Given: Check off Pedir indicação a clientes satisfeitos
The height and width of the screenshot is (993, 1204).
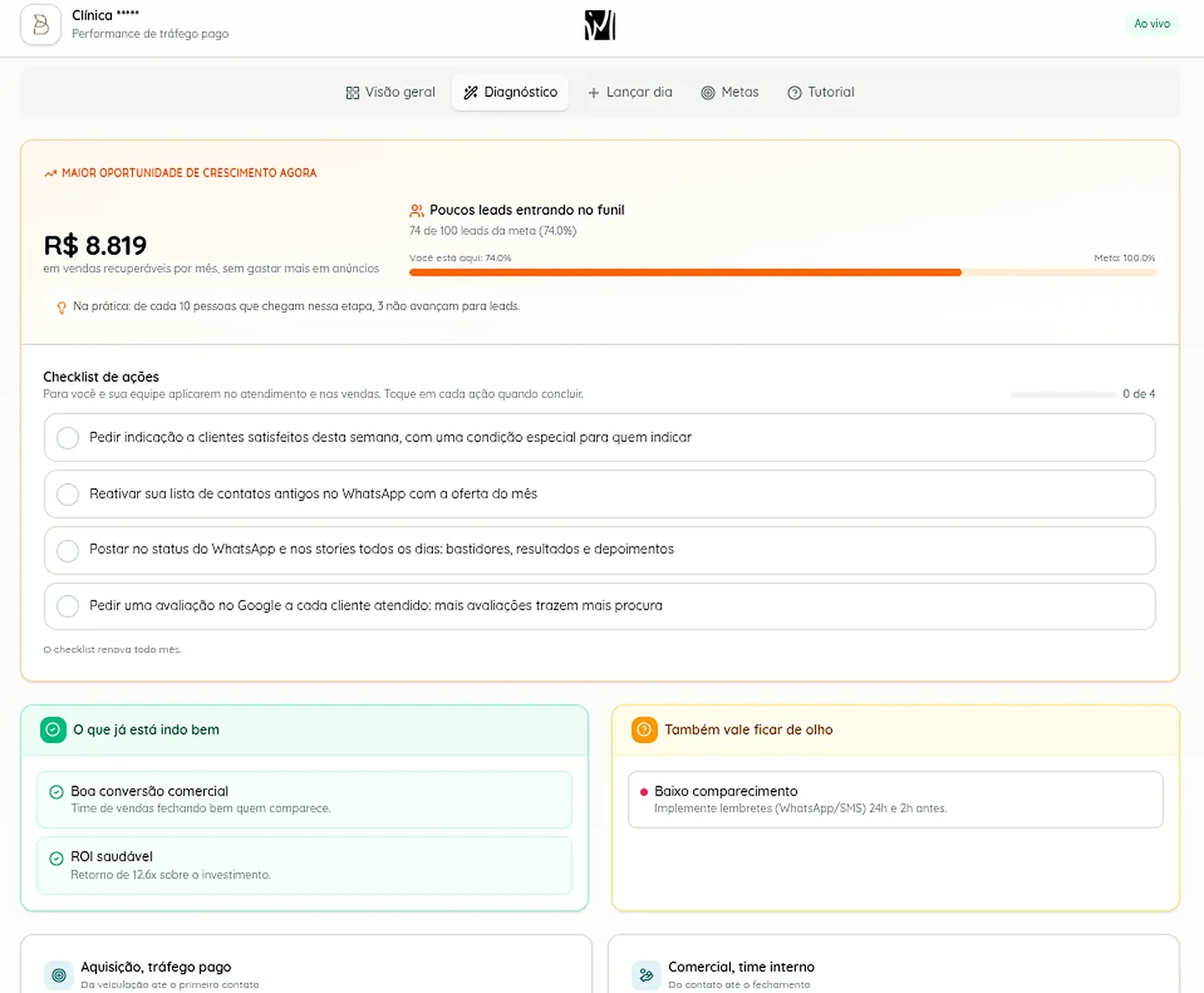Looking at the screenshot, I should 68,438.
